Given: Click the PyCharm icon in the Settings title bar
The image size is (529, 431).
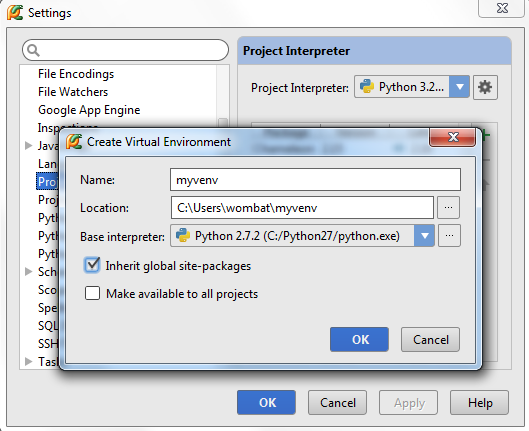Looking at the screenshot, I should click(x=15, y=12).
